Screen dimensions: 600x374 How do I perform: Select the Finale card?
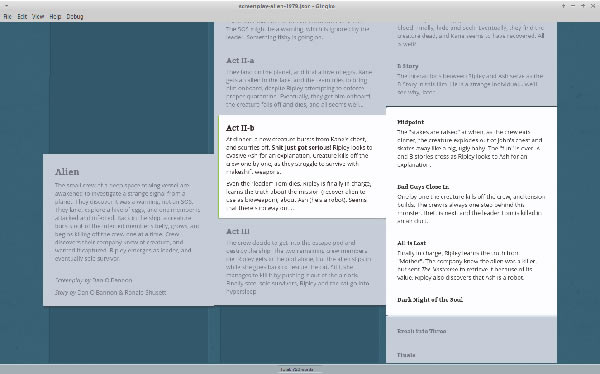(x=471, y=354)
